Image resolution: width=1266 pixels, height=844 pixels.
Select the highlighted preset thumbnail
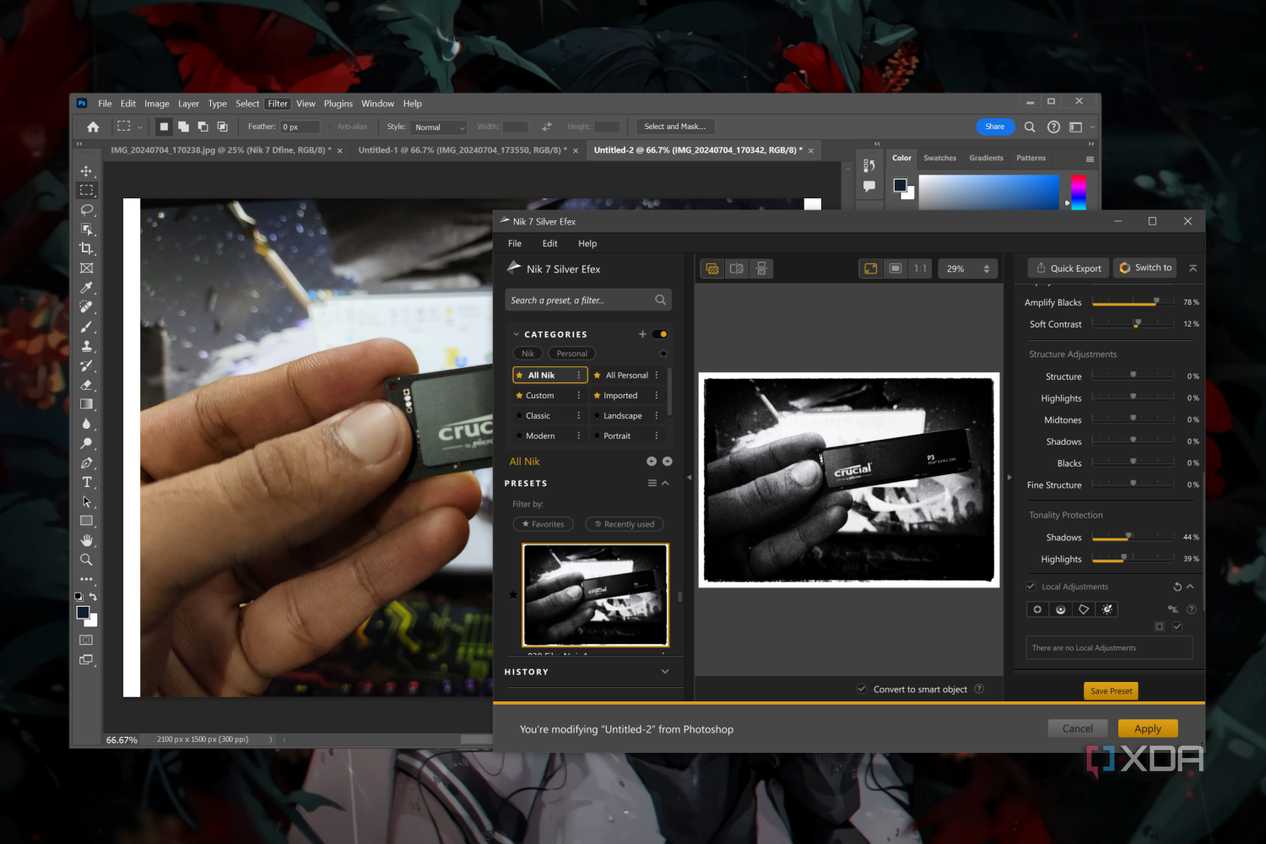pyautogui.click(x=595, y=595)
